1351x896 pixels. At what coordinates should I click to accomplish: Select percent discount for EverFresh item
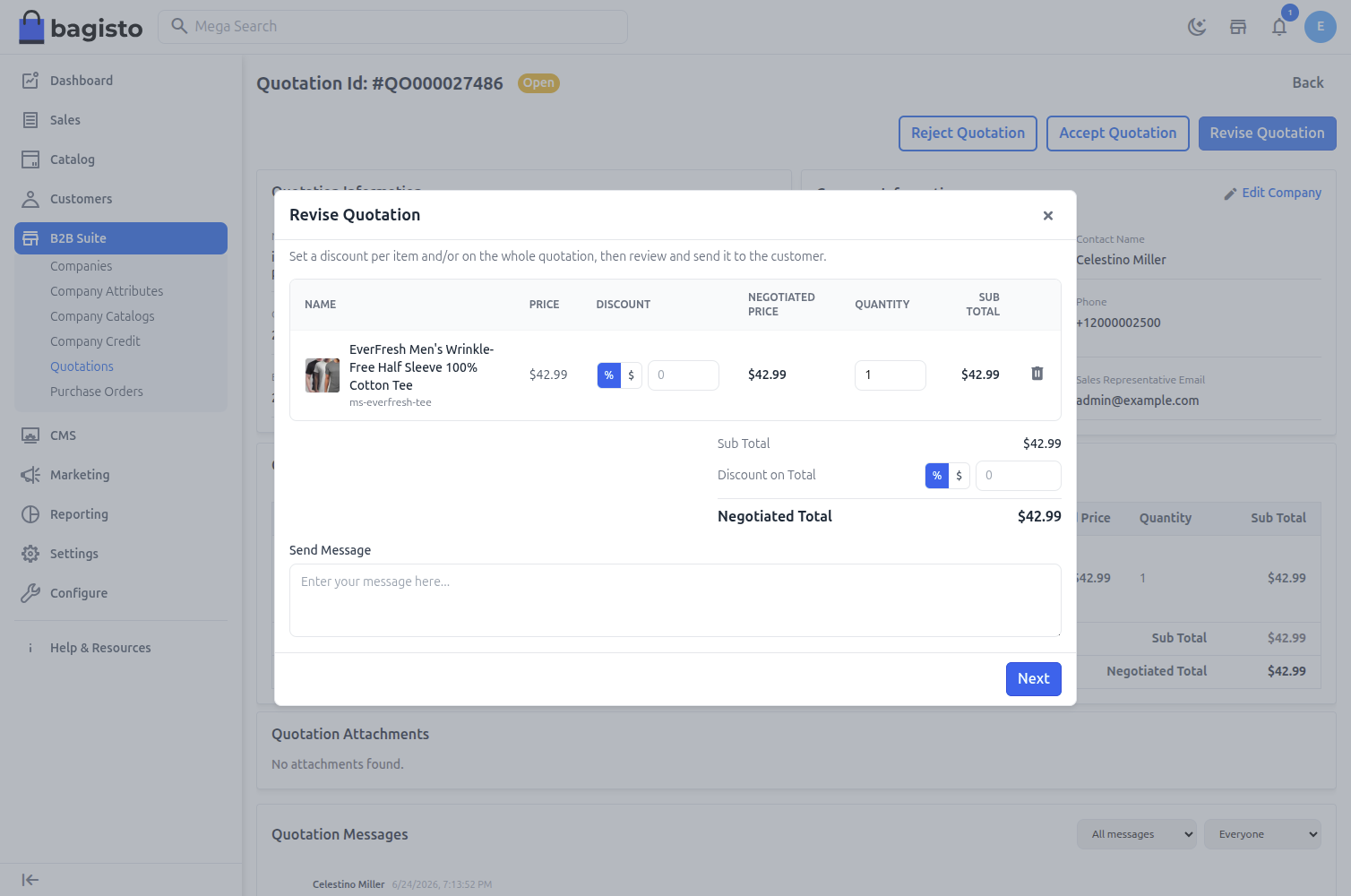pos(609,375)
